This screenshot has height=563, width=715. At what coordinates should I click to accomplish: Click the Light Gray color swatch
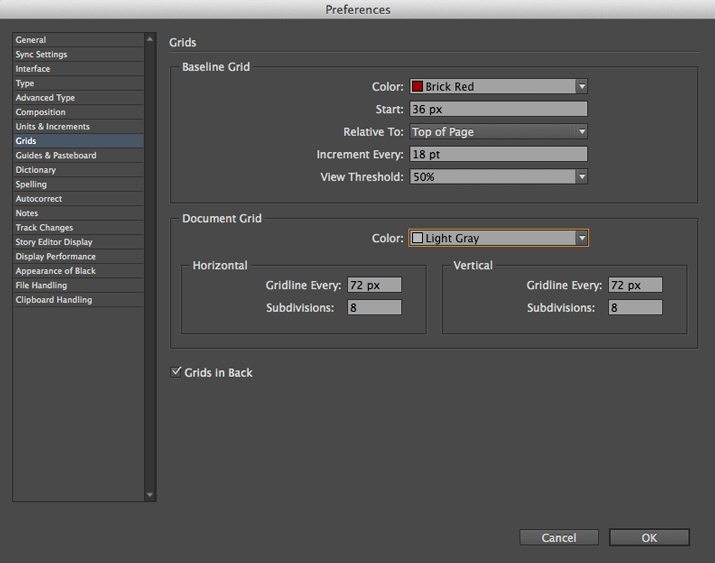tap(417, 238)
